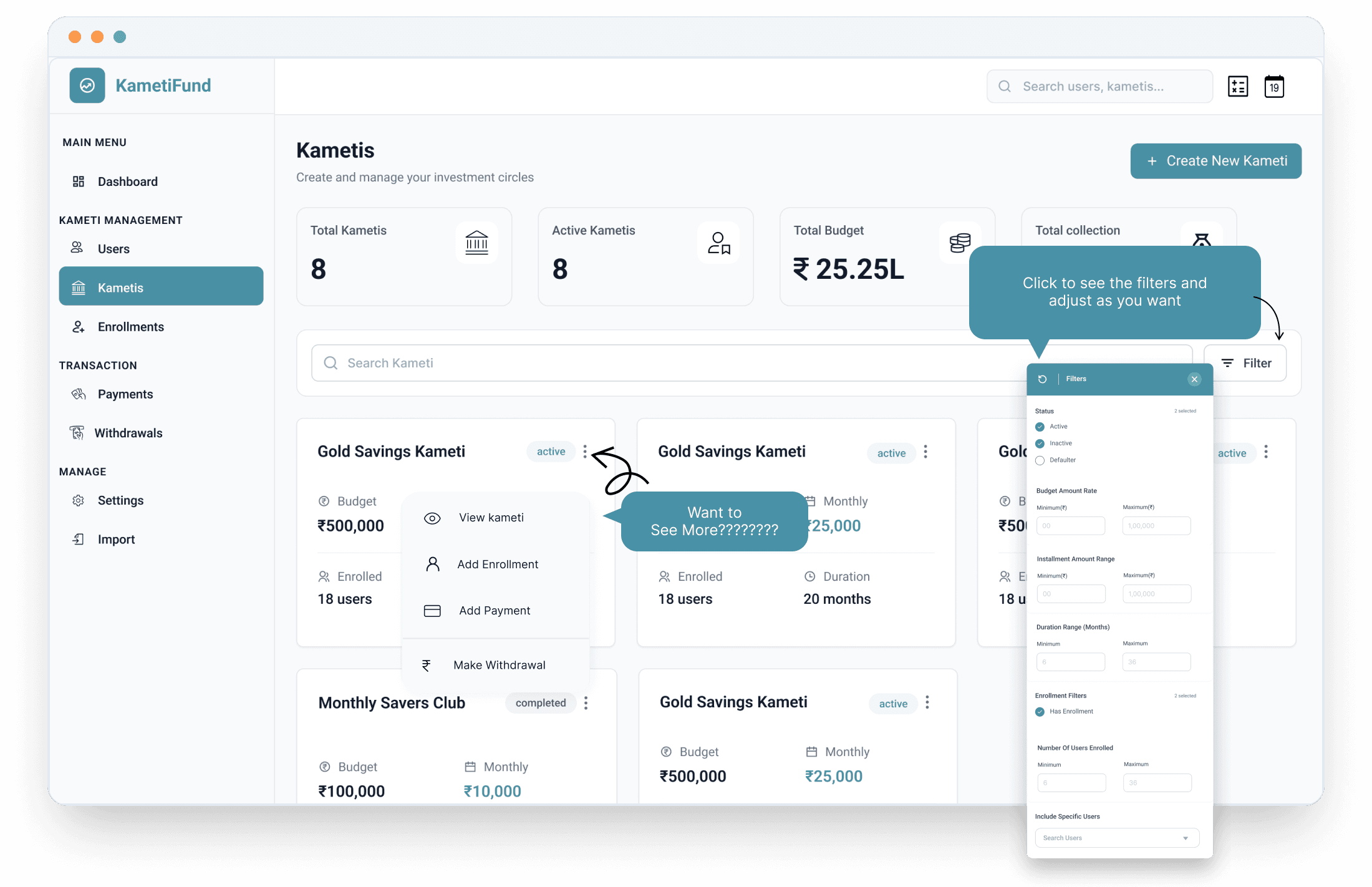Click Budget Amount Rate Maximum field
Screen dimensions: 1372x887
coord(1157,526)
